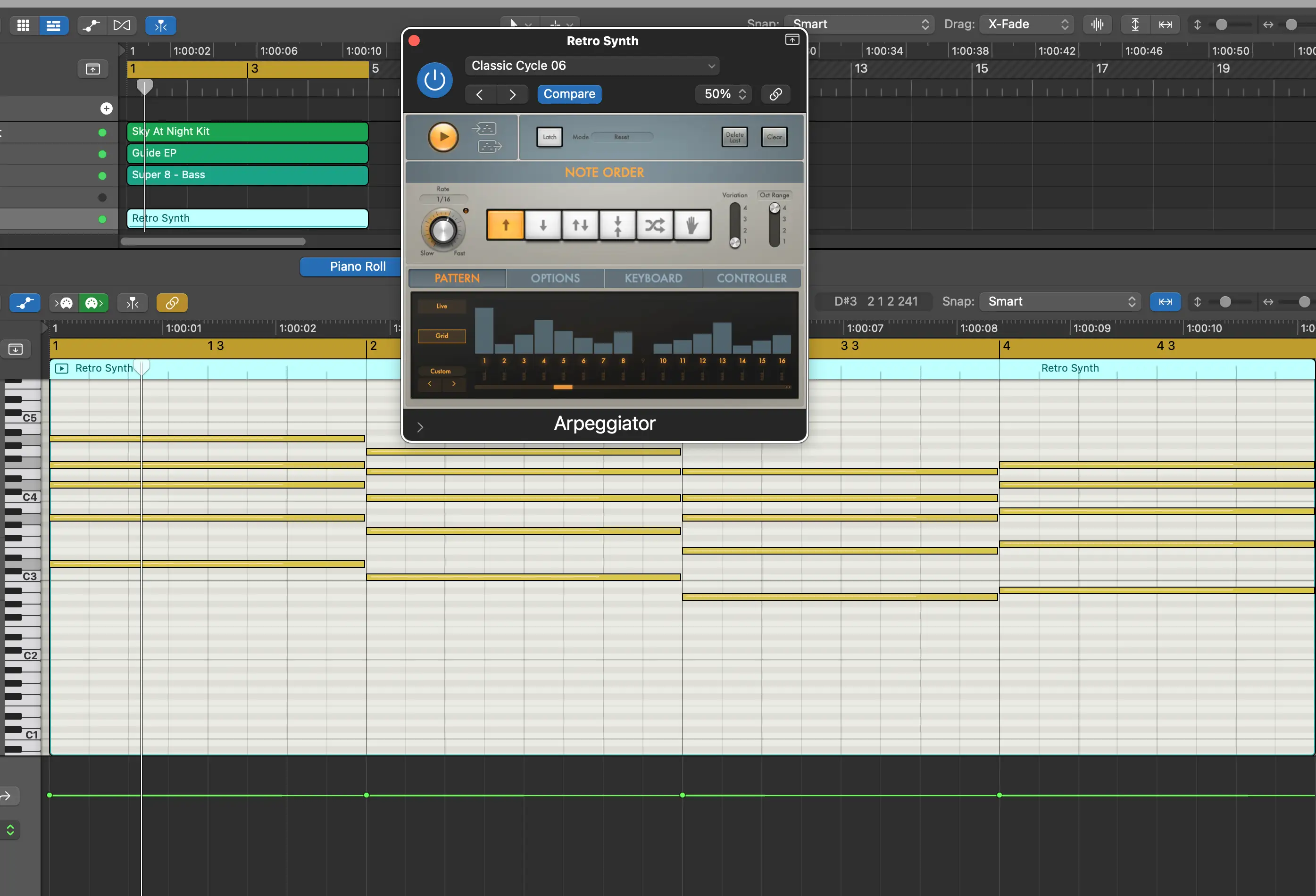Toggle the Latch button in arpeggiator
Screen dimensions: 1316x896
click(549, 137)
